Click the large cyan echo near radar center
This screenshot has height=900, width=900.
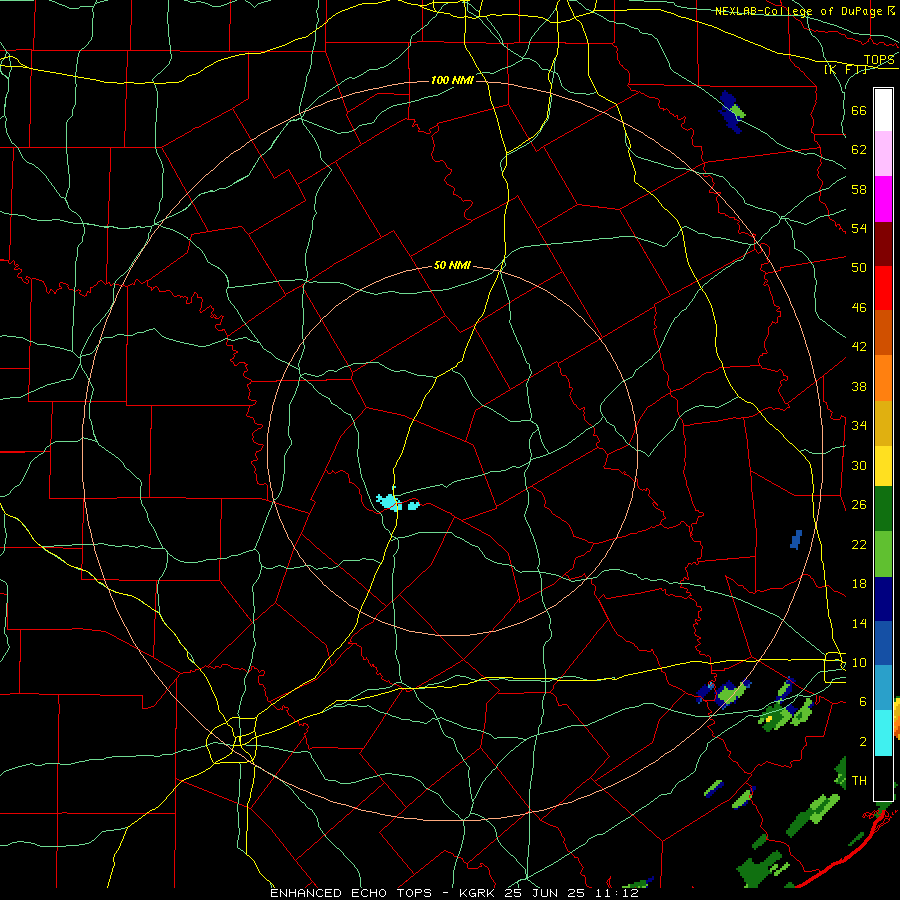(x=389, y=501)
